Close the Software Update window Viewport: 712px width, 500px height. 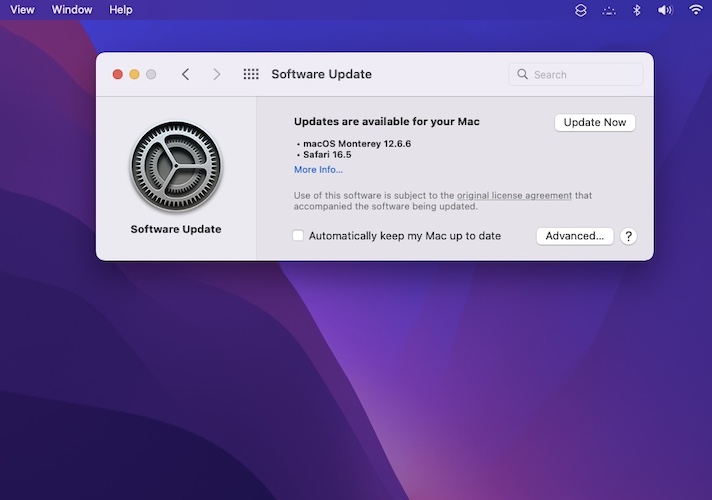(118, 74)
